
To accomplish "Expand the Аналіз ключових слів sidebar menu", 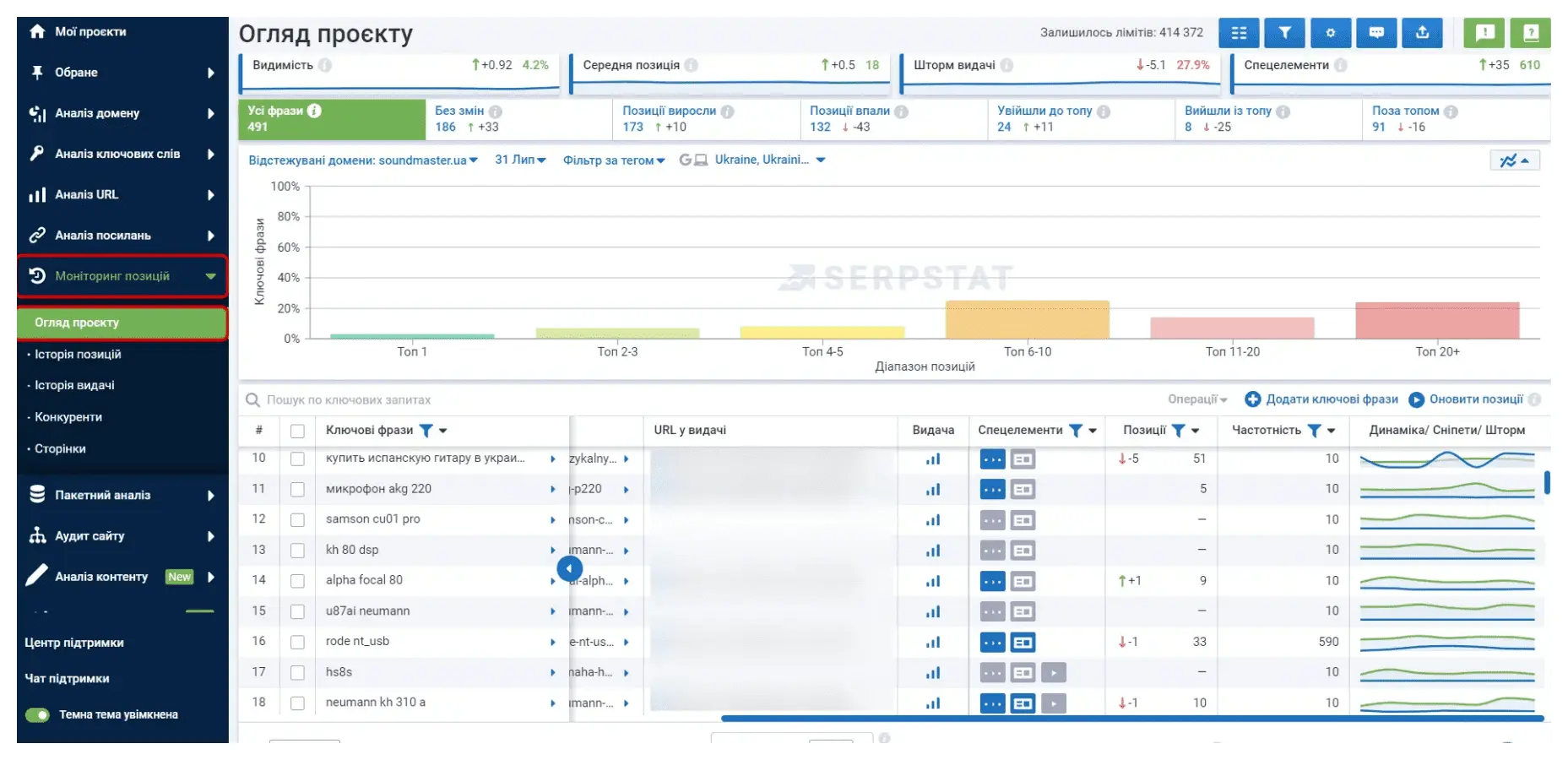I will (122, 154).
